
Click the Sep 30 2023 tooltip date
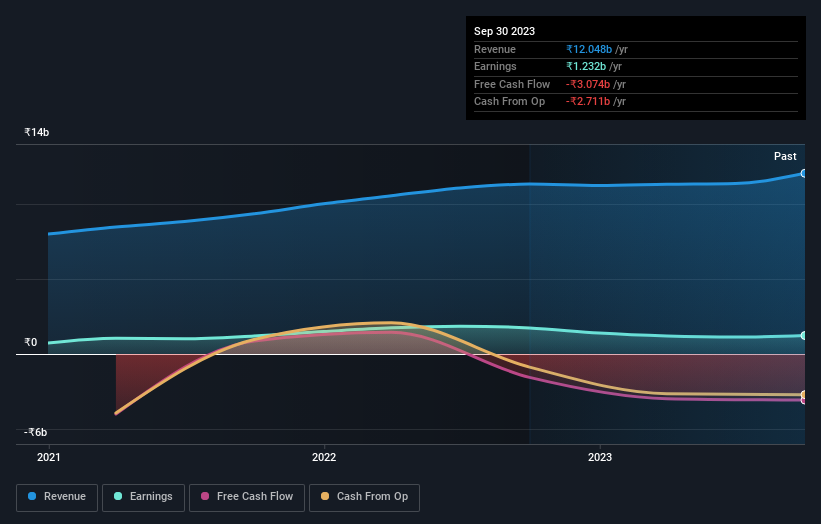[504, 31]
